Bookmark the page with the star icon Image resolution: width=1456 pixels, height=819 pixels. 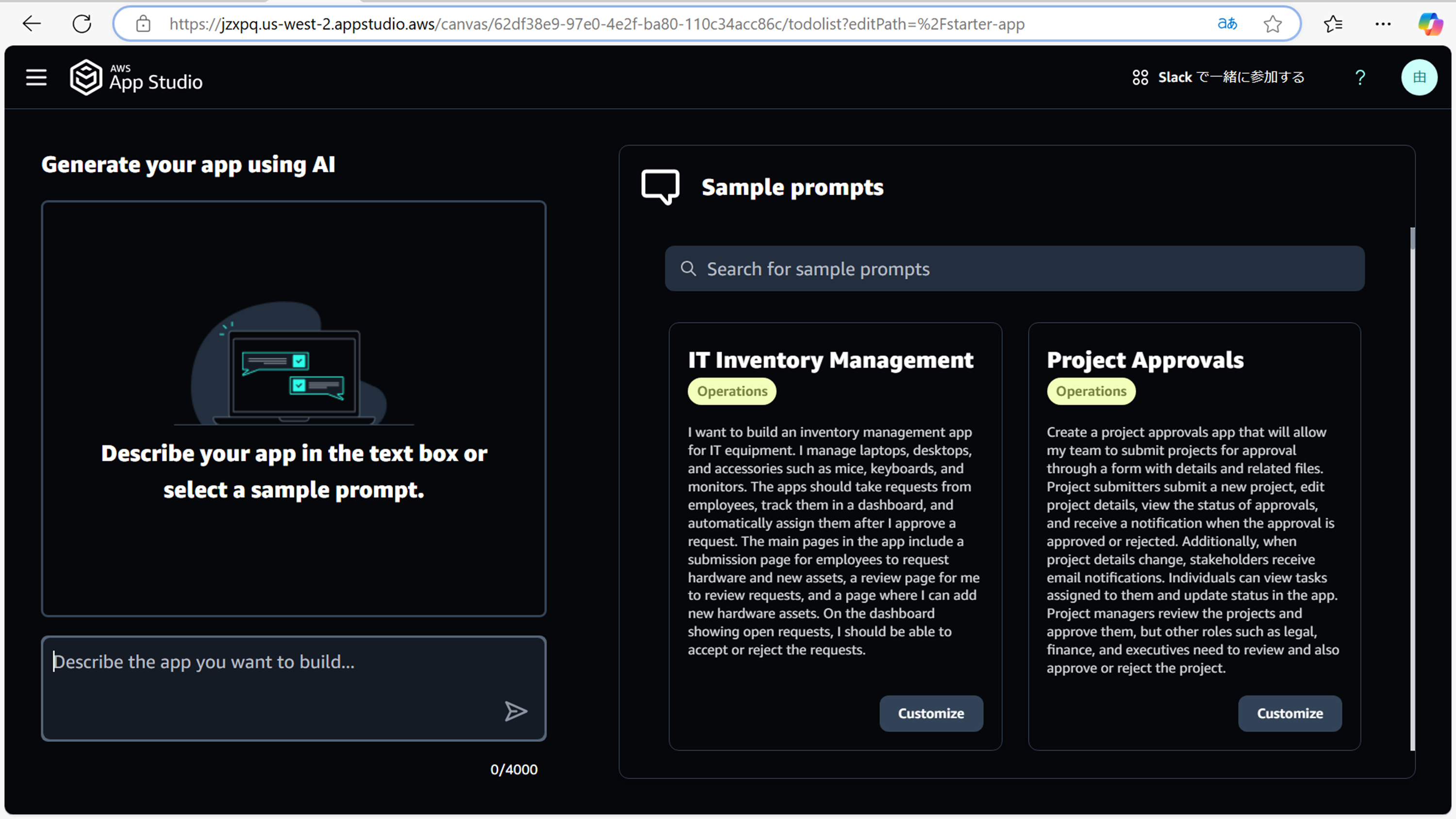point(1273,24)
